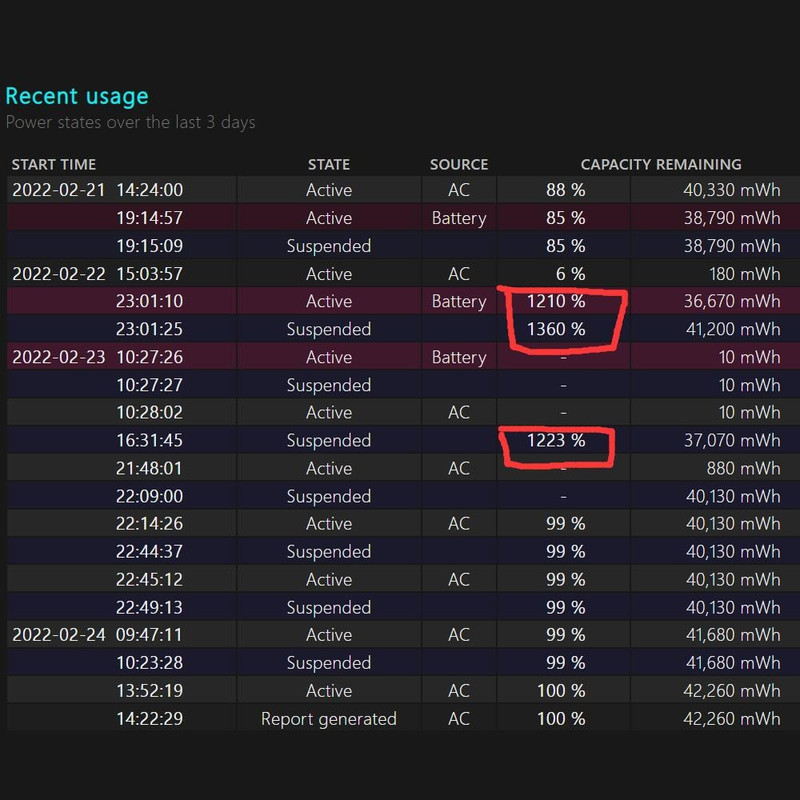Select the circled 1210 % capacity value

pos(556,301)
